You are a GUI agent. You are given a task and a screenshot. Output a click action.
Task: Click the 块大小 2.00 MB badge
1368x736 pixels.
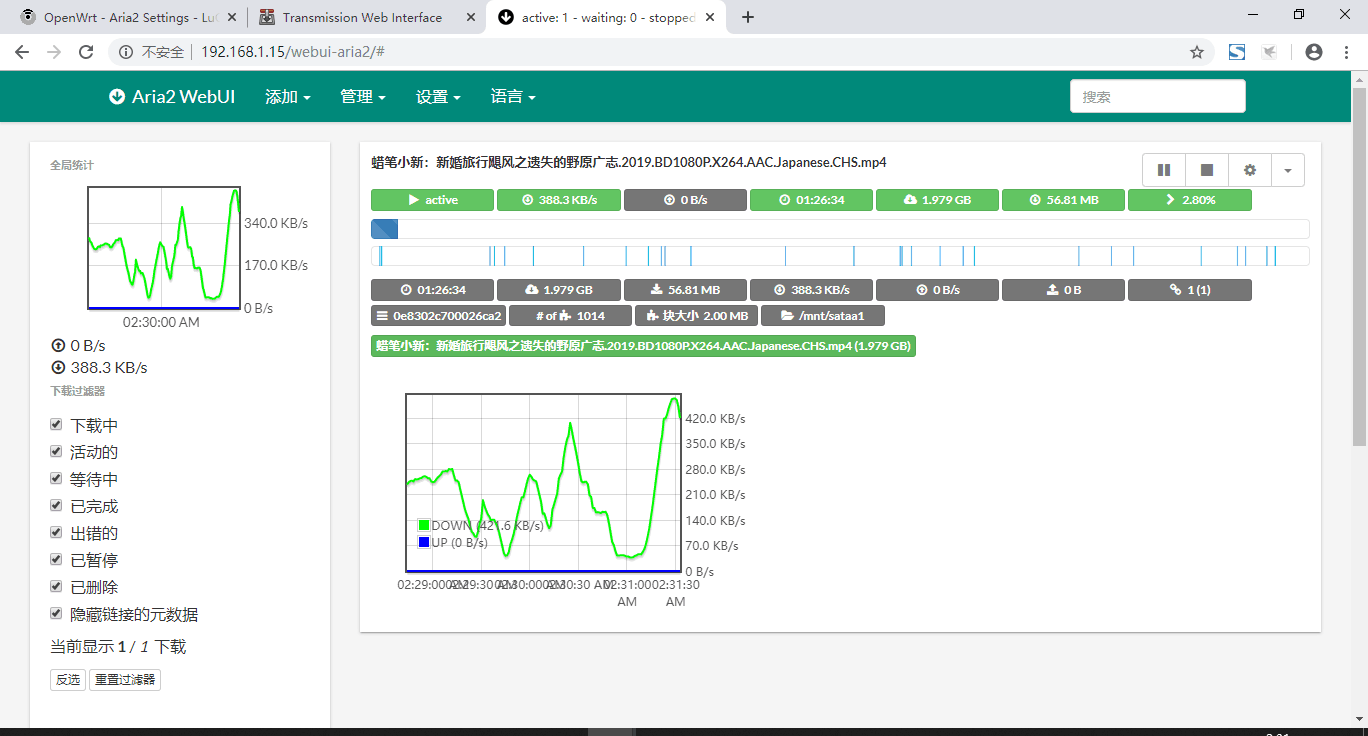(697, 316)
